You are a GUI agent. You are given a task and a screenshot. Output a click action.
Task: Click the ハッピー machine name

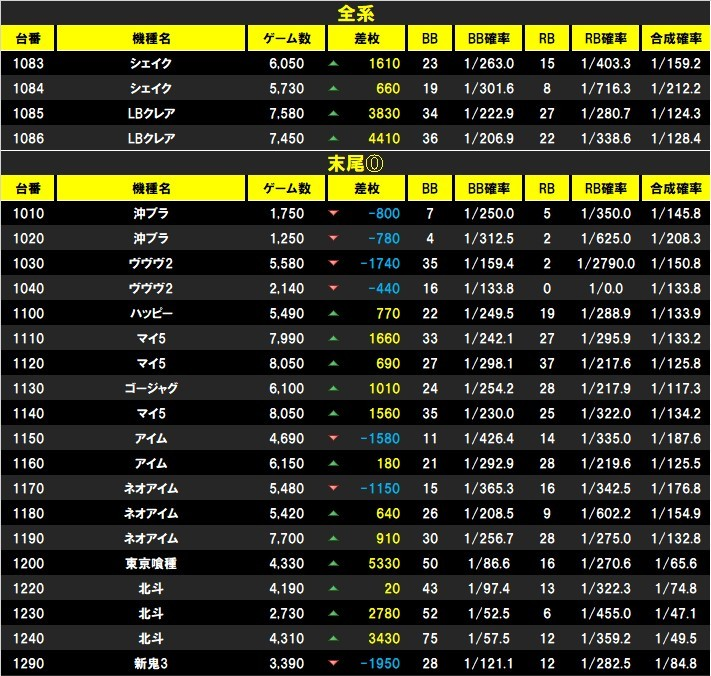pos(151,313)
